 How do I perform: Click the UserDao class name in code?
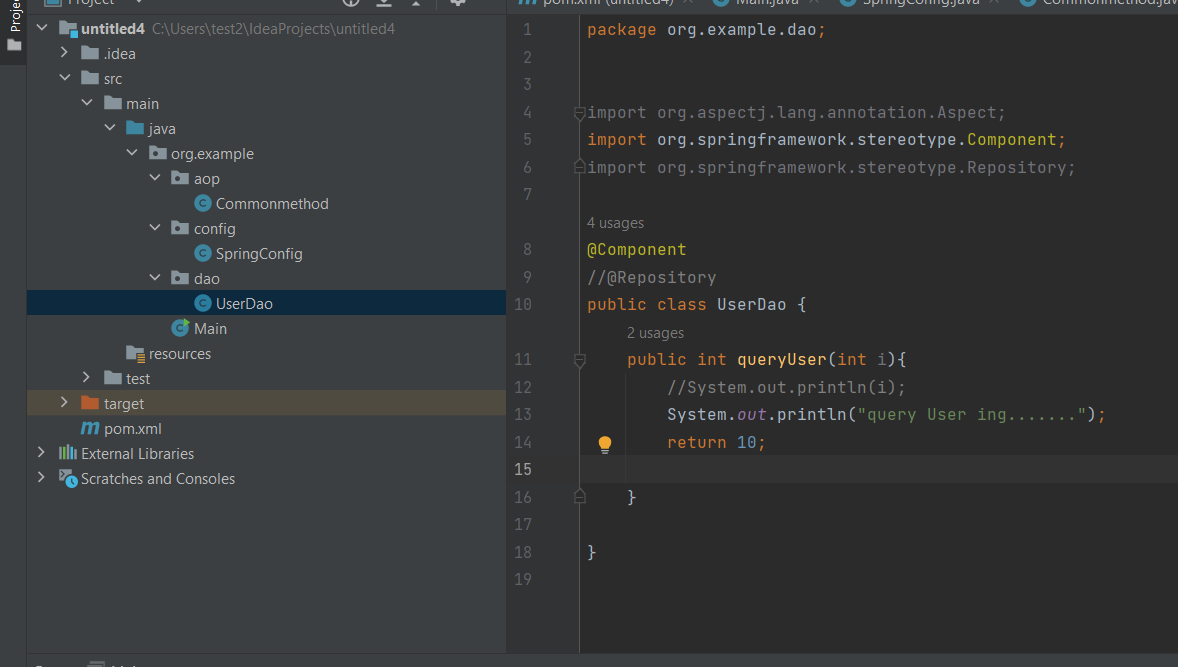coord(751,304)
